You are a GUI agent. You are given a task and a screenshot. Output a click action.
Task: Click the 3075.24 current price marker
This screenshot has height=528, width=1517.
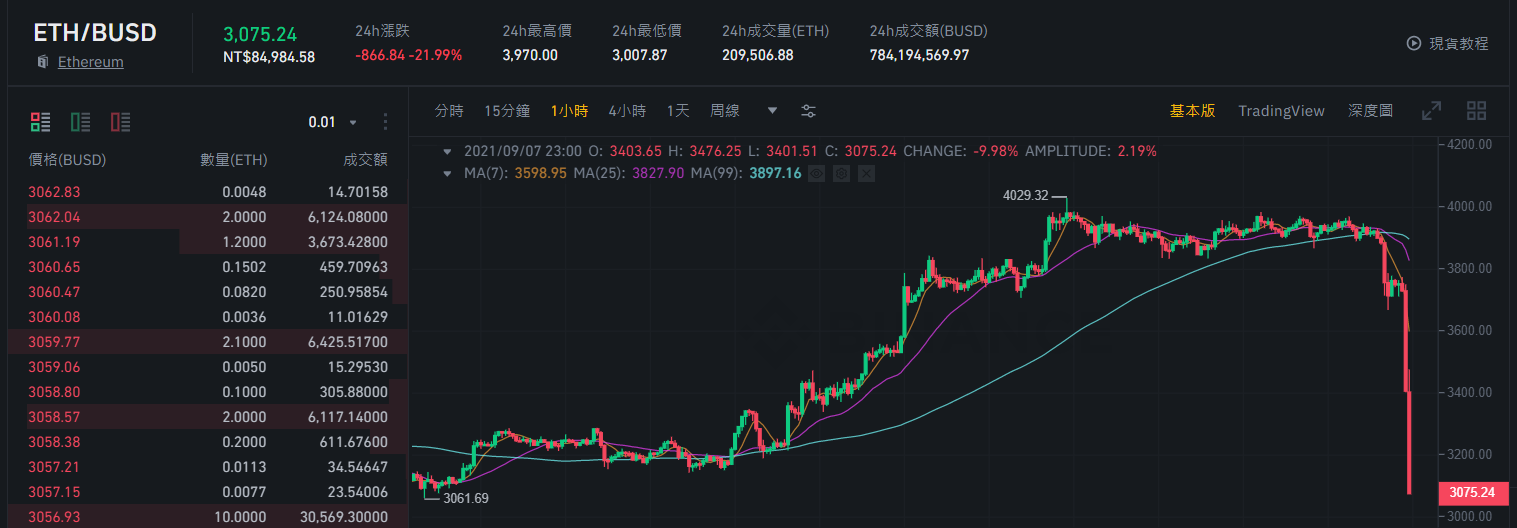click(1472, 492)
